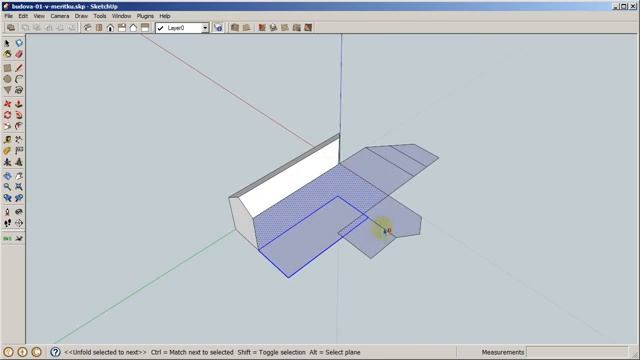Image resolution: width=640 pixels, height=360 pixels.
Task: Switch to Wireframe face style
Action: (262, 28)
